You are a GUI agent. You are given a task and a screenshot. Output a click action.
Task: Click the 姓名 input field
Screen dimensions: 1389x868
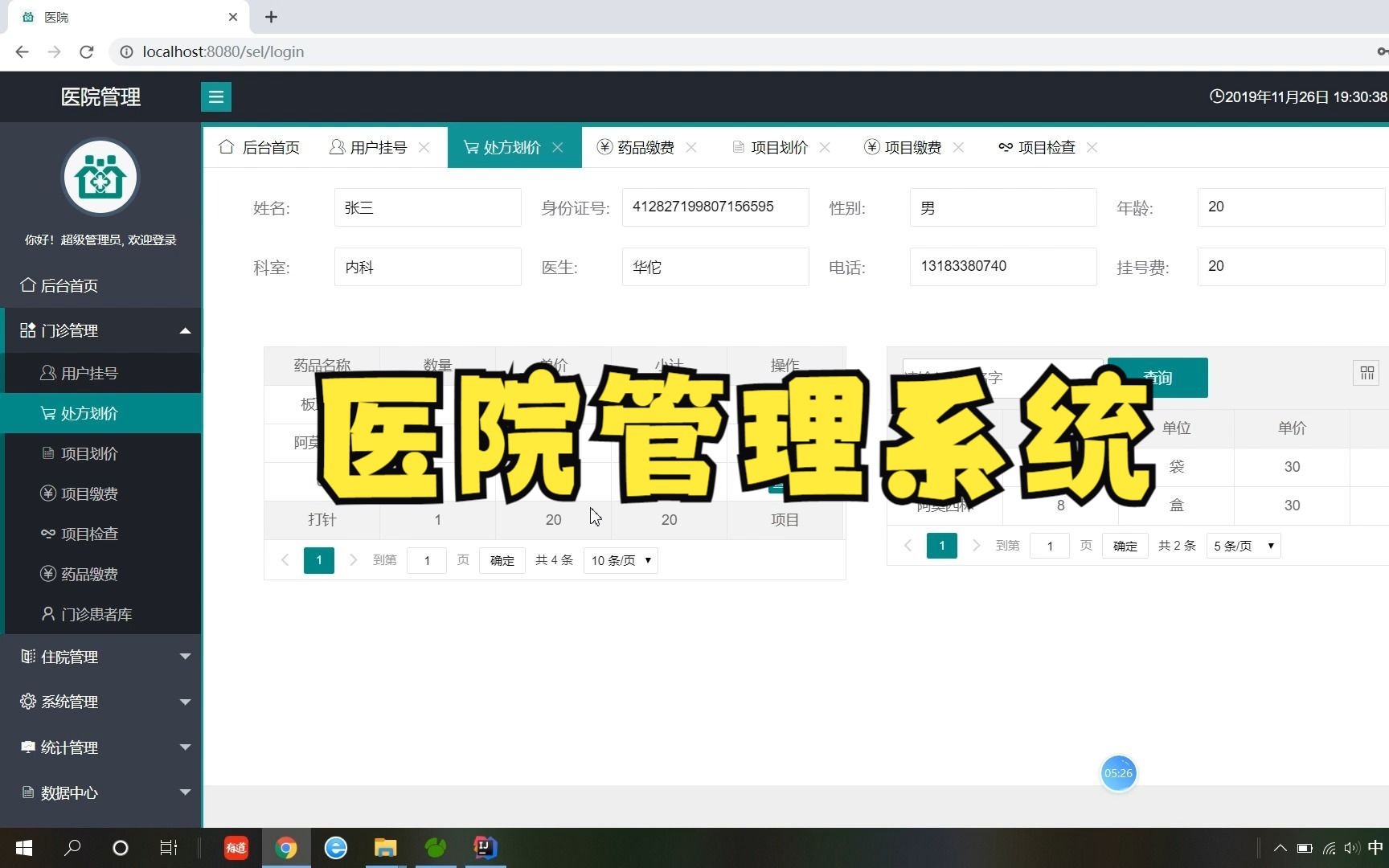tap(428, 207)
